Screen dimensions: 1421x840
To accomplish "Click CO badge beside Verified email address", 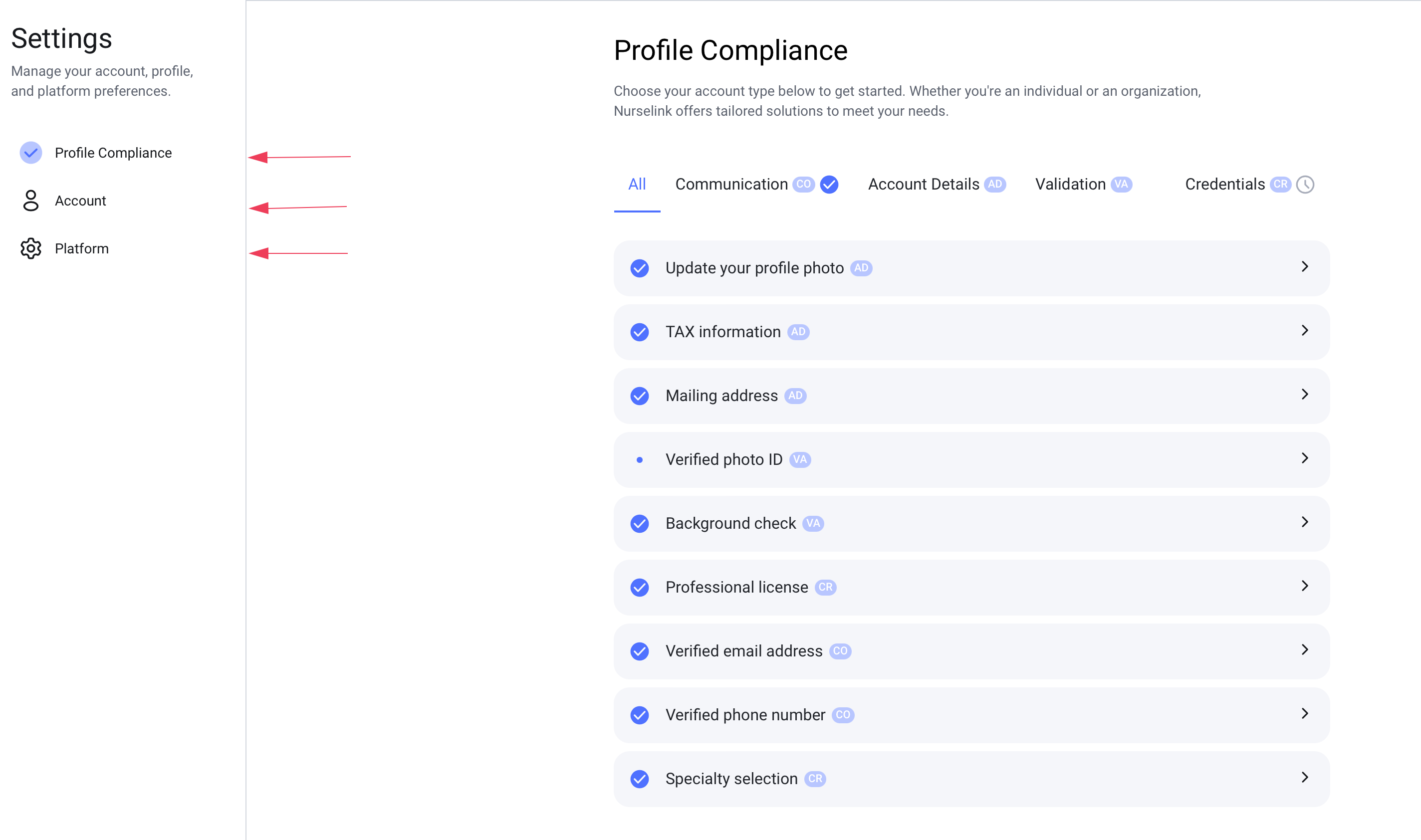I will click(840, 651).
